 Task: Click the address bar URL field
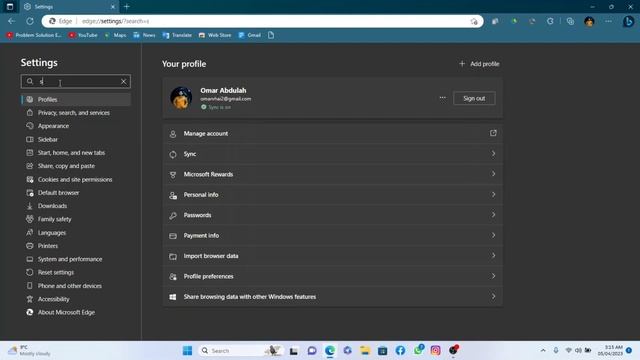(261, 21)
